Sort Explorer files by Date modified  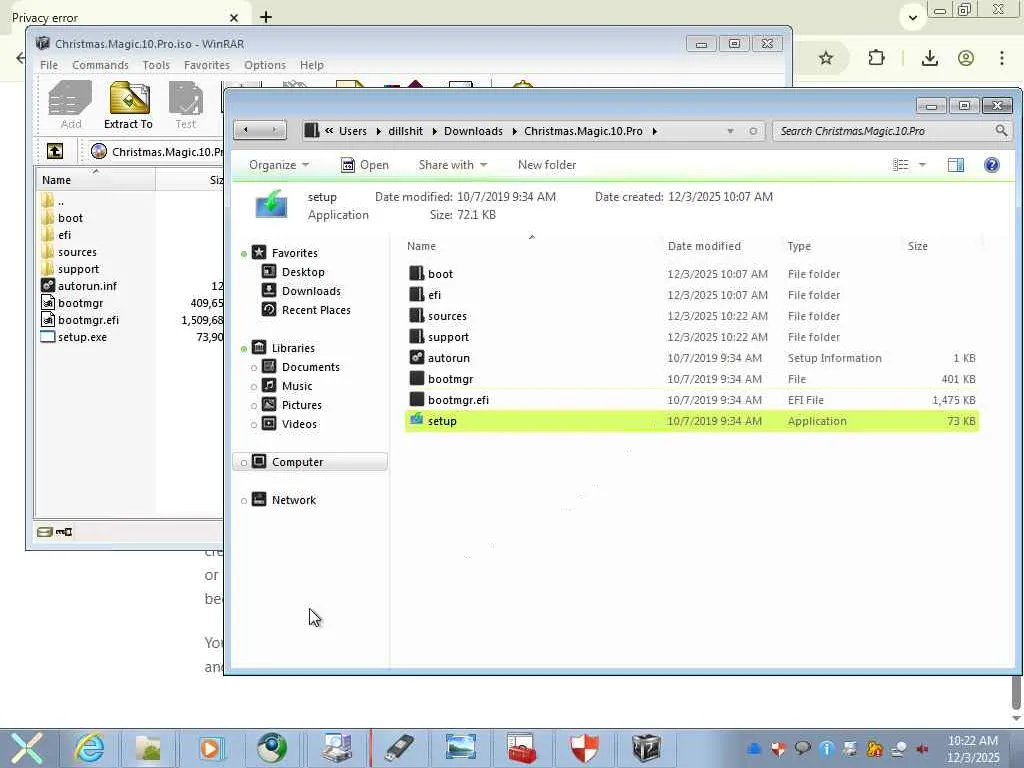(704, 246)
